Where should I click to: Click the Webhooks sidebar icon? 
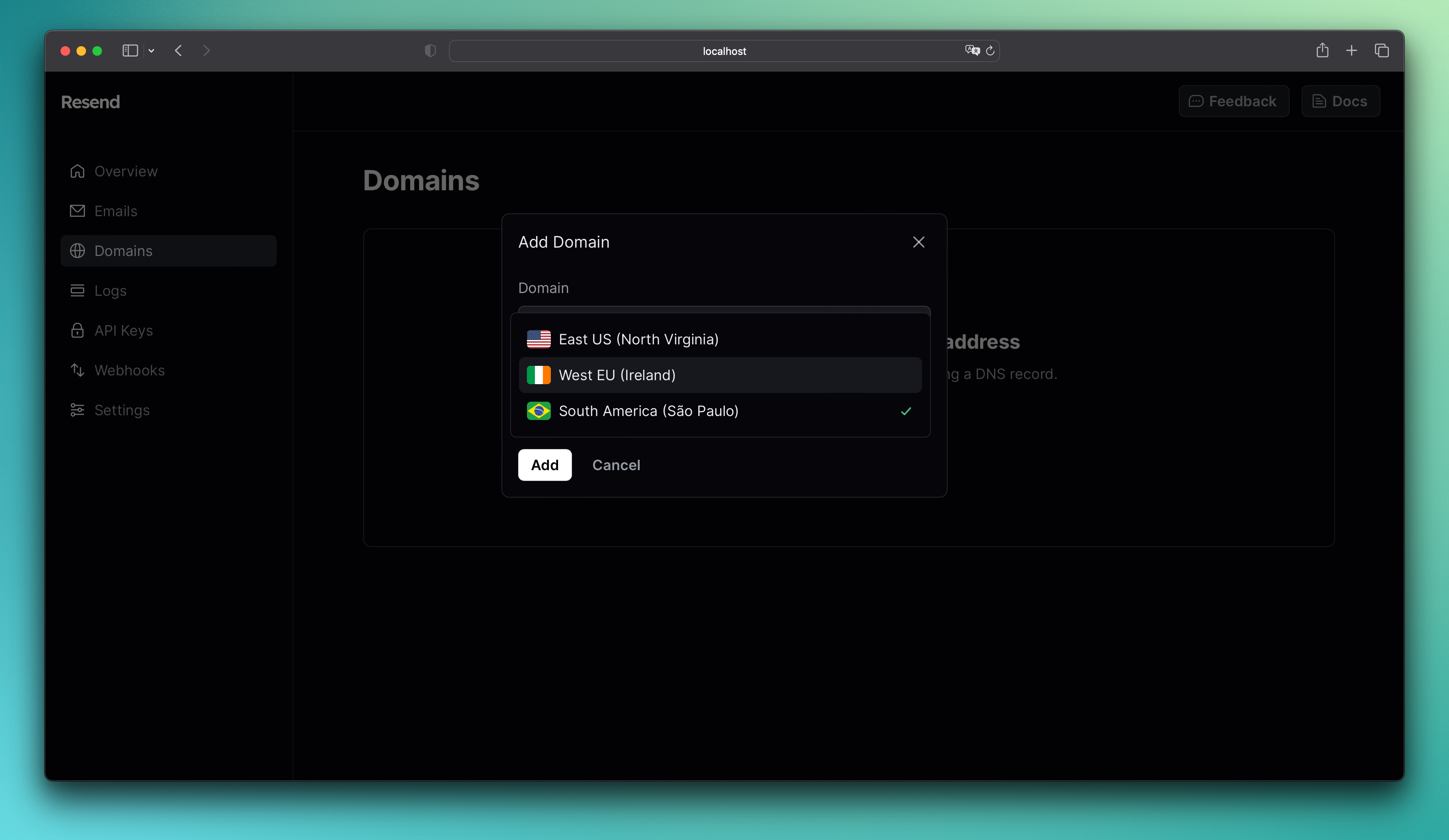78,370
